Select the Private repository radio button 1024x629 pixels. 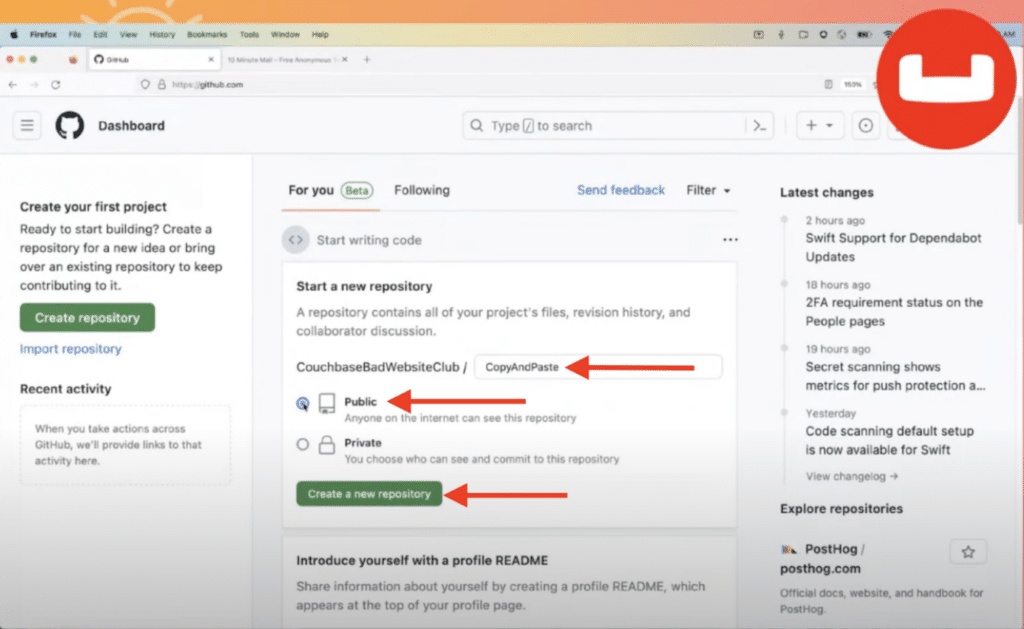[301, 443]
